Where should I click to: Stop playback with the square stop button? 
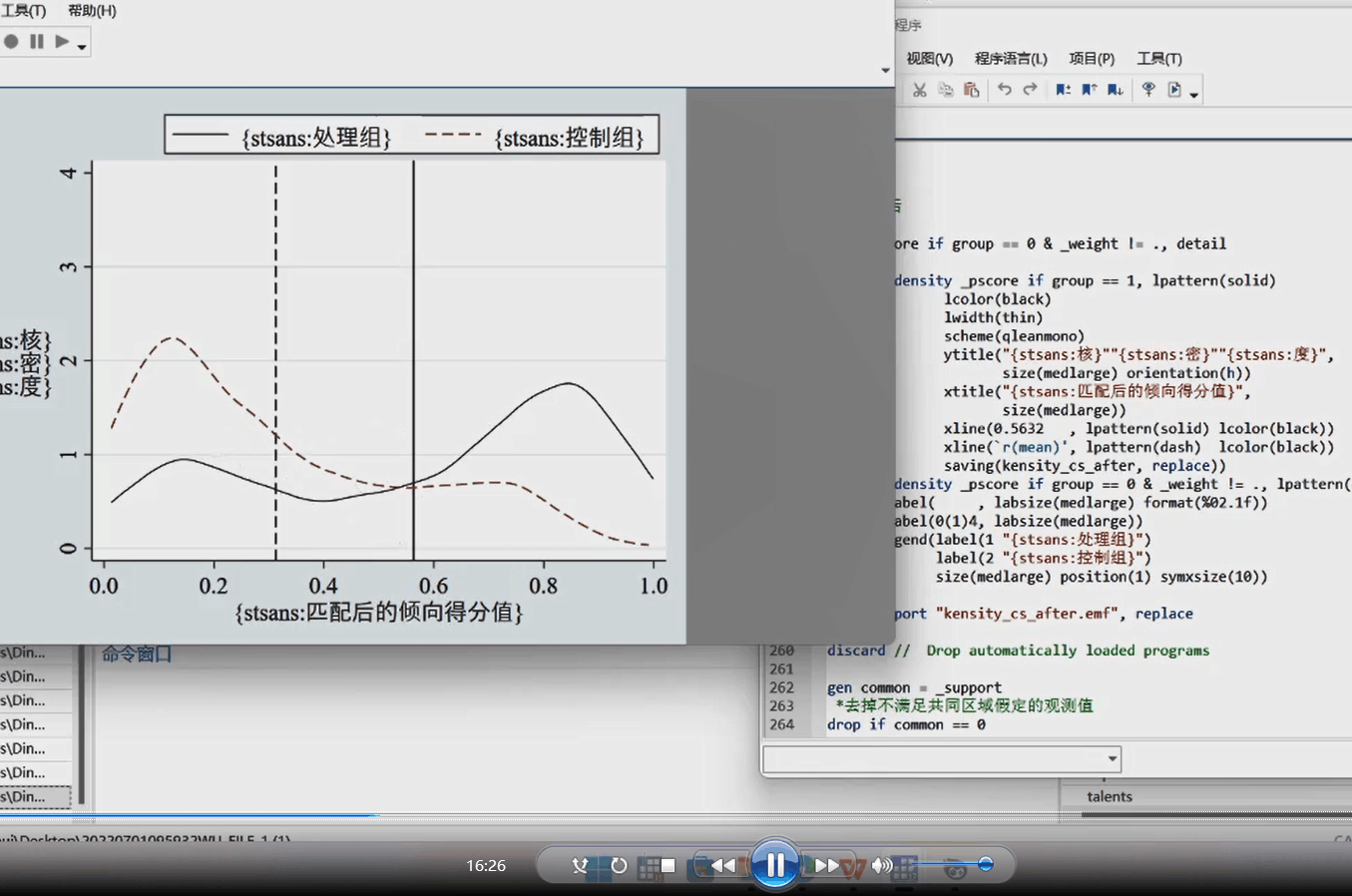[x=668, y=865]
